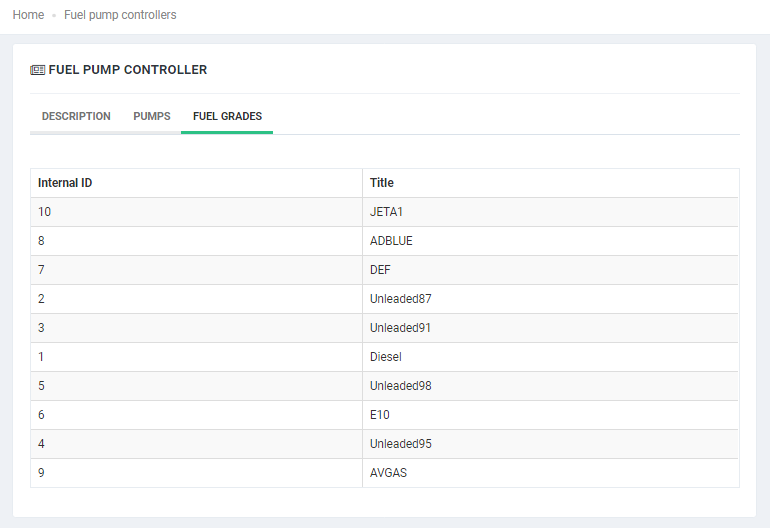The image size is (770, 528).
Task: Click internal ID 10 cell
Action: 45,212
